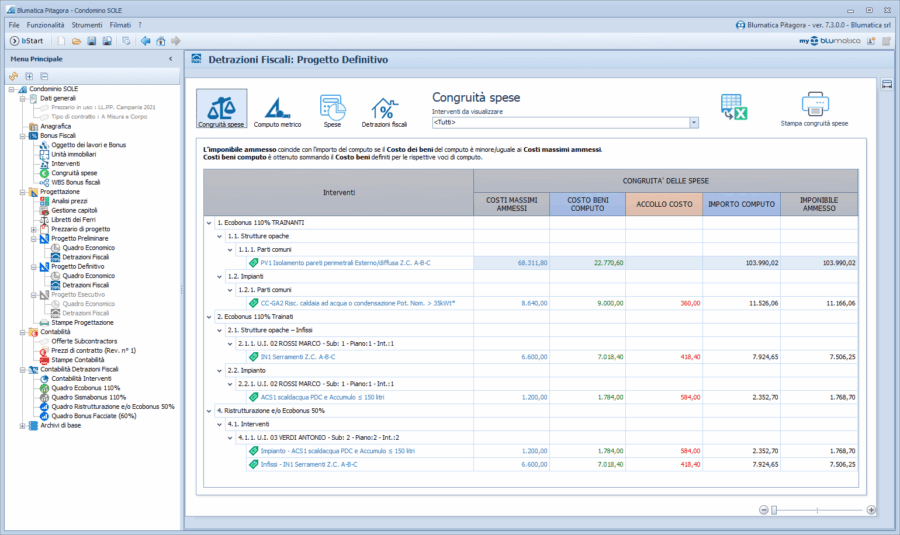Click value 11.166,06 in imponibile ammesso
Screen dimensions: 900x535
[x=841, y=303]
